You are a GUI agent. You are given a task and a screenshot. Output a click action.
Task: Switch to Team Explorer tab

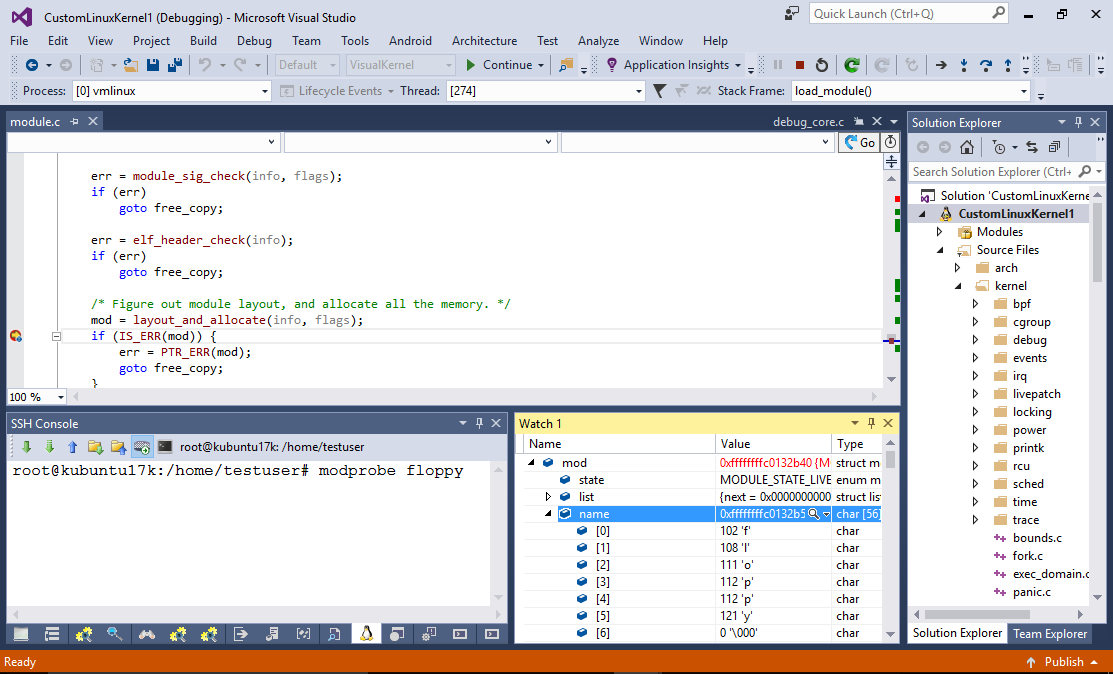pos(1049,634)
